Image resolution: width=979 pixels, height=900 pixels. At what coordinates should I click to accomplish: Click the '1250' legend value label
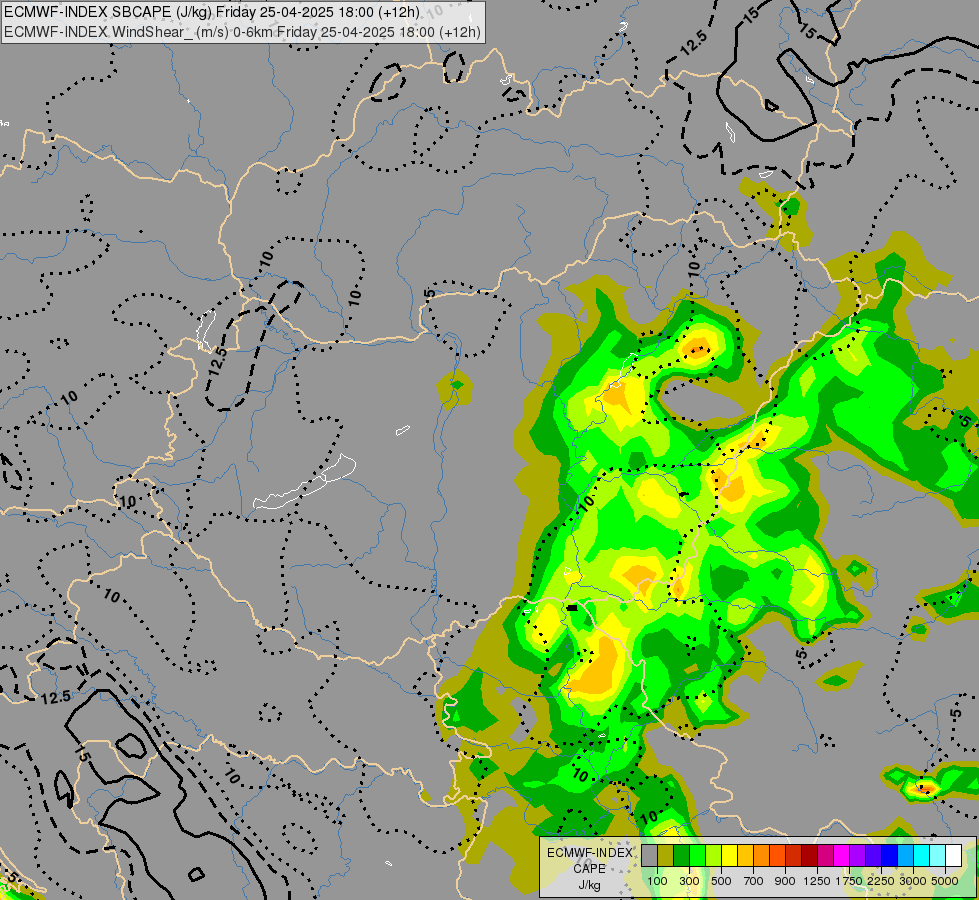(x=817, y=881)
